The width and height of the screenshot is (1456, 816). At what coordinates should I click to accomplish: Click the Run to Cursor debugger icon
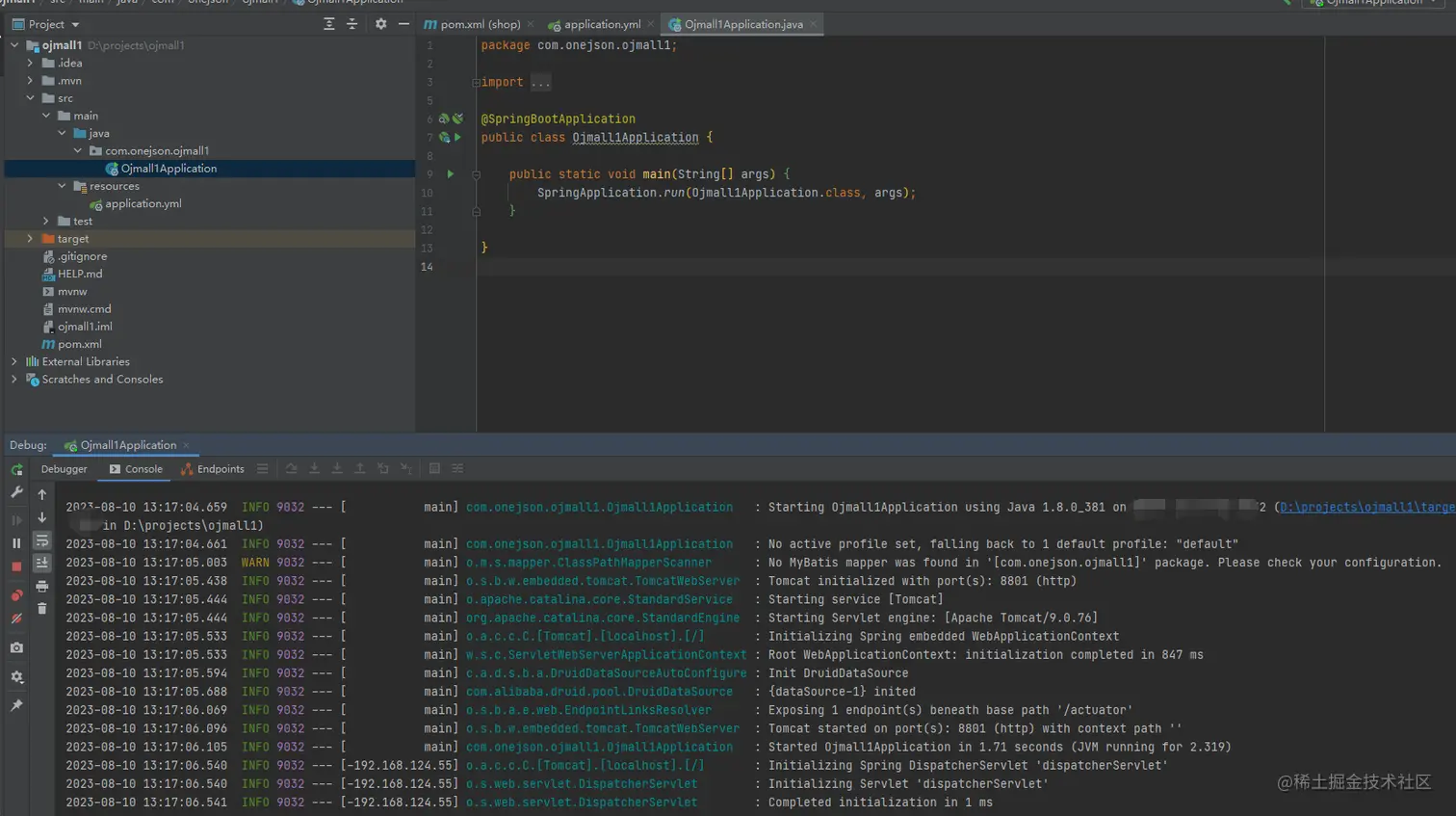pyautogui.click(x=406, y=469)
